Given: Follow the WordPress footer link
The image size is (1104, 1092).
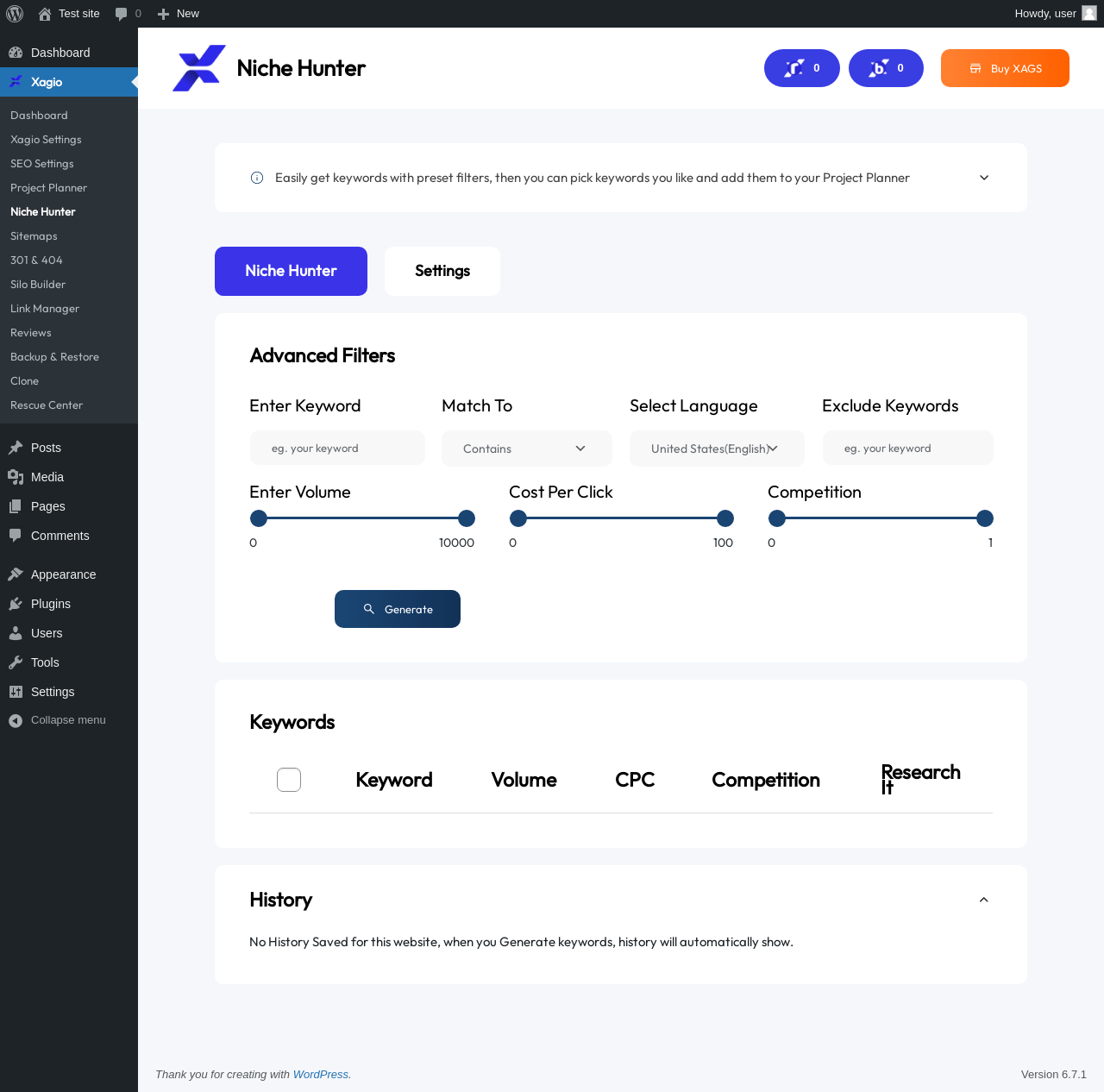Looking at the screenshot, I should click(321, 1075).
